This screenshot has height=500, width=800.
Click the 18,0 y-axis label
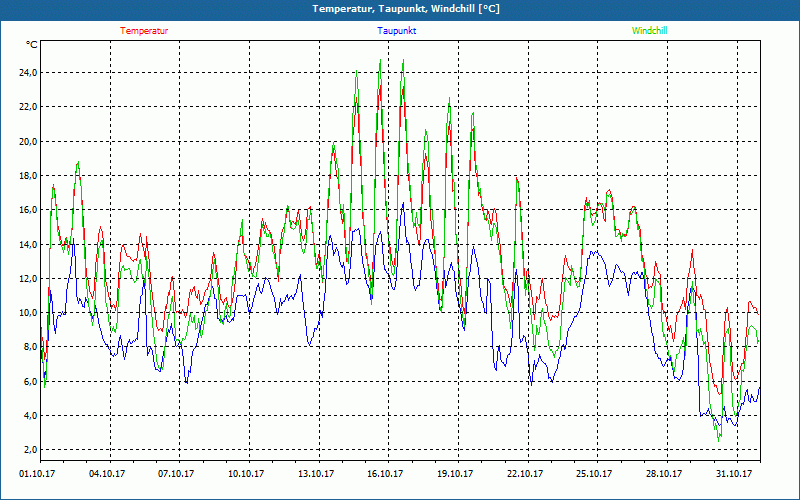pyautogui.click(x=28, y=176)
